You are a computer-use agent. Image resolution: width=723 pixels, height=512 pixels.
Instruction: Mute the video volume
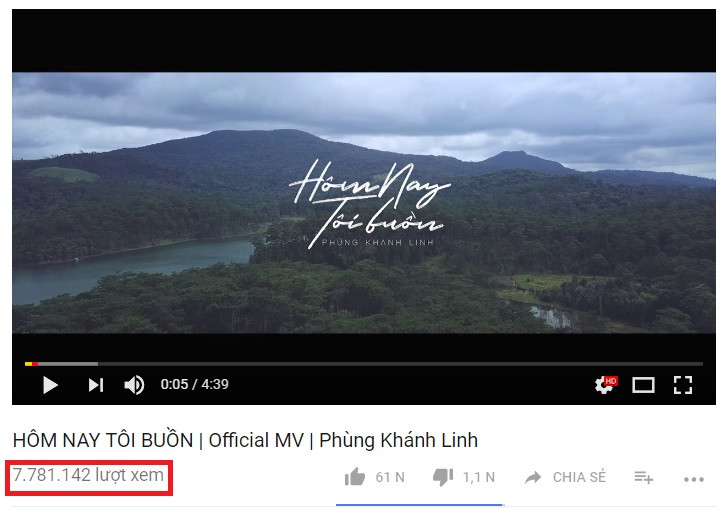click(x=134, y=385)
